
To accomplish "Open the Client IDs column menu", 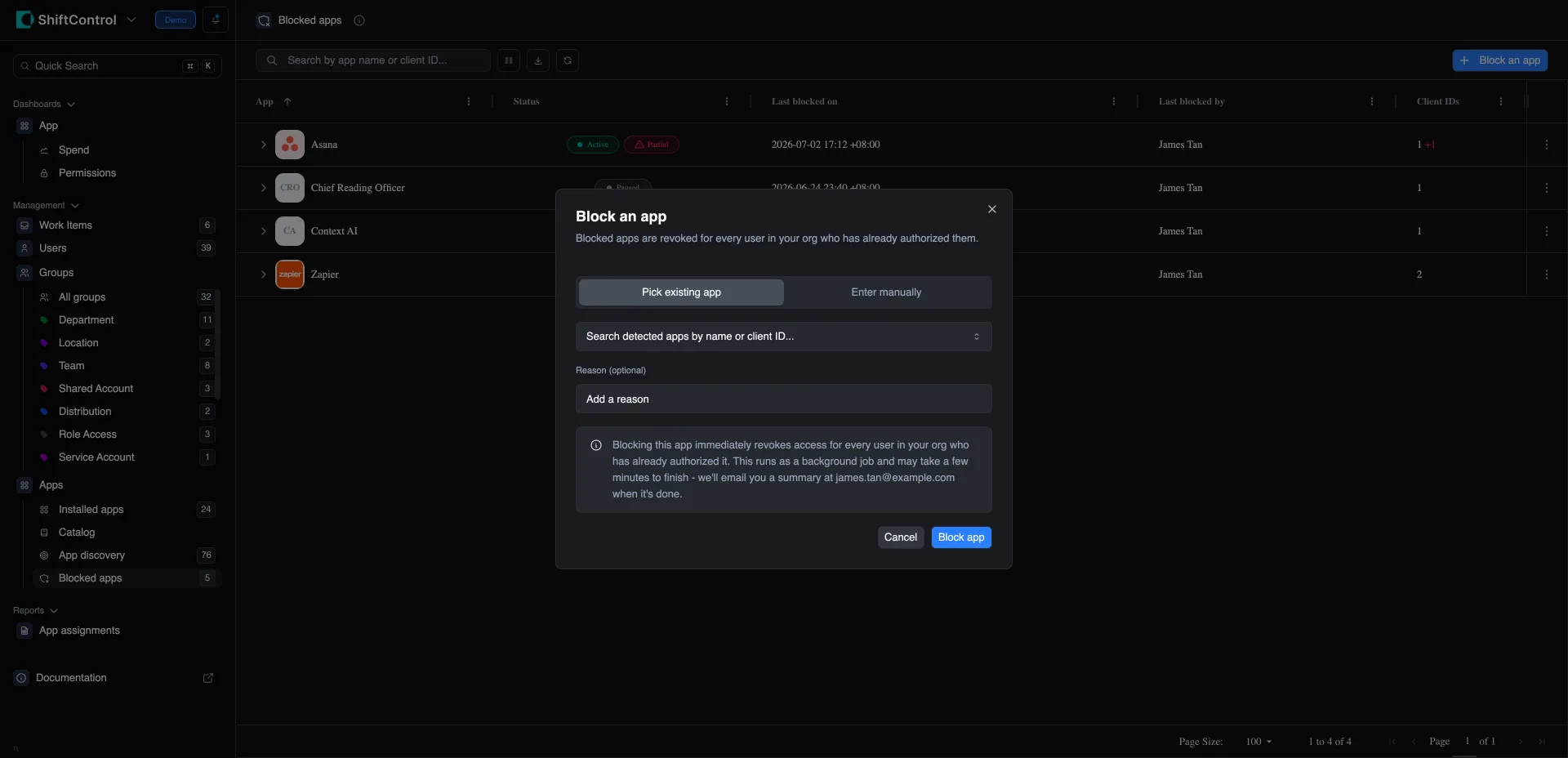I will (1501, 102).
